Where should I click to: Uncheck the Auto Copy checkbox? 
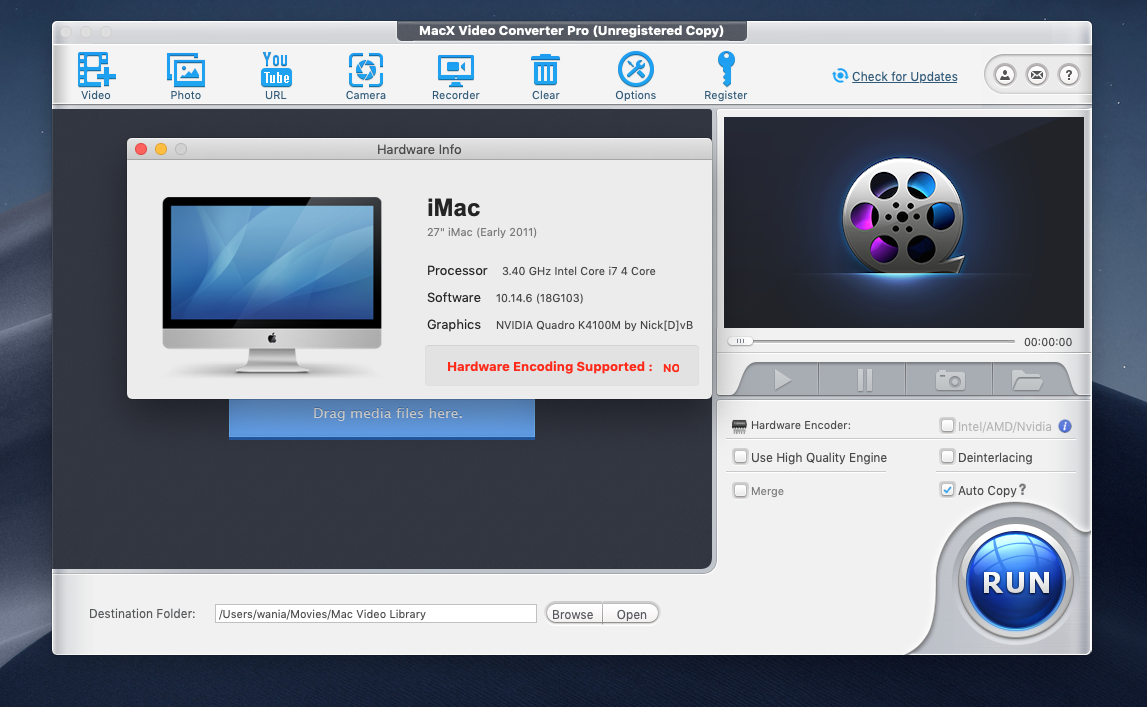point(947,490)
